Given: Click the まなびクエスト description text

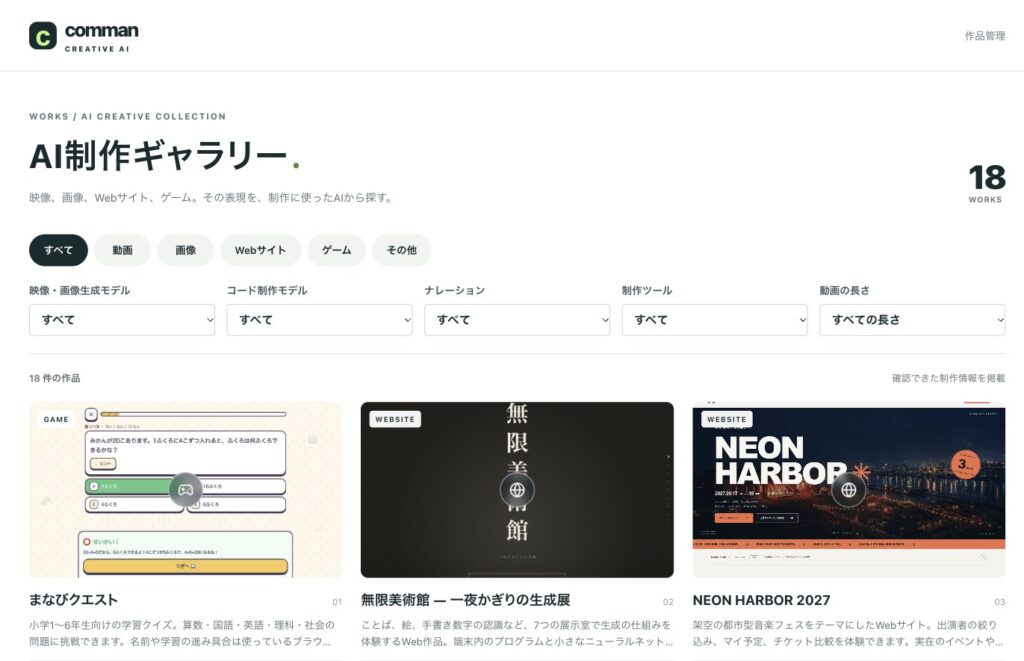Looking at the screenshot, I should click(182, 633).
